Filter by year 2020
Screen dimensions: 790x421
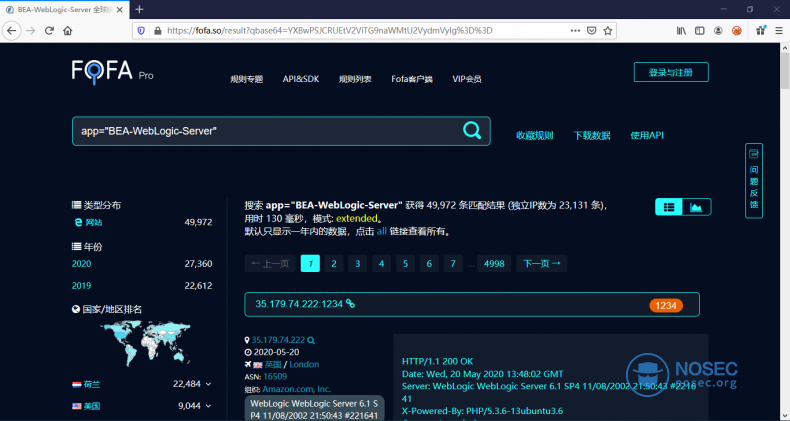click(x=81, y=264)
